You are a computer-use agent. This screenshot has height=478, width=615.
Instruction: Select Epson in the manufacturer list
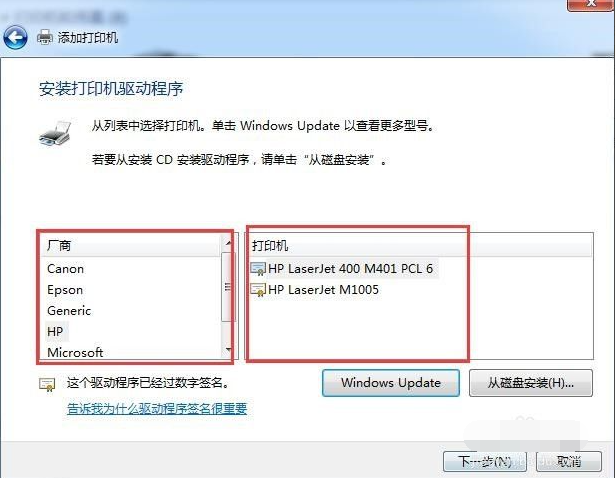(x=65, y=290)
